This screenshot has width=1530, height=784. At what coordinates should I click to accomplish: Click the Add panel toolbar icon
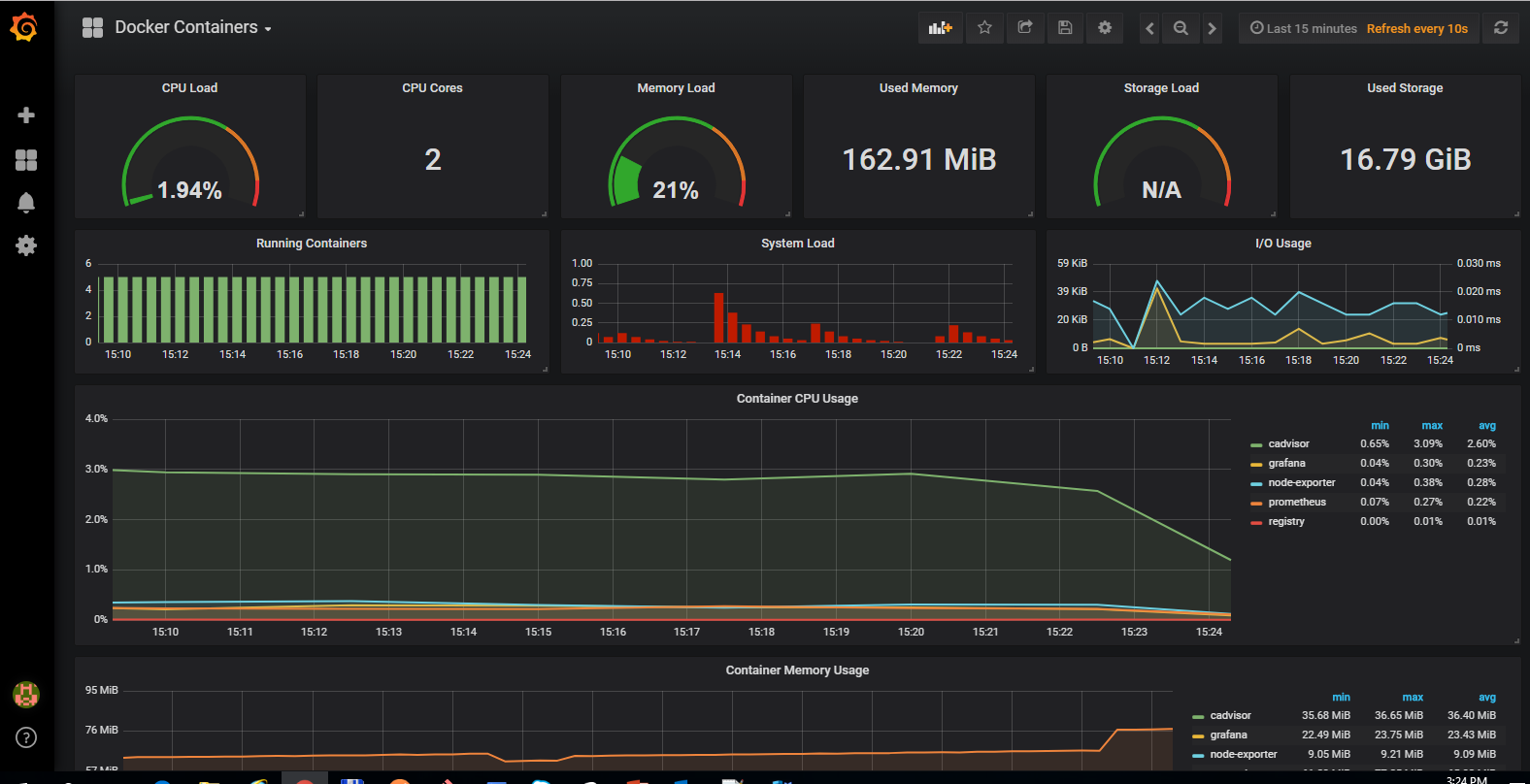(940, 28)
